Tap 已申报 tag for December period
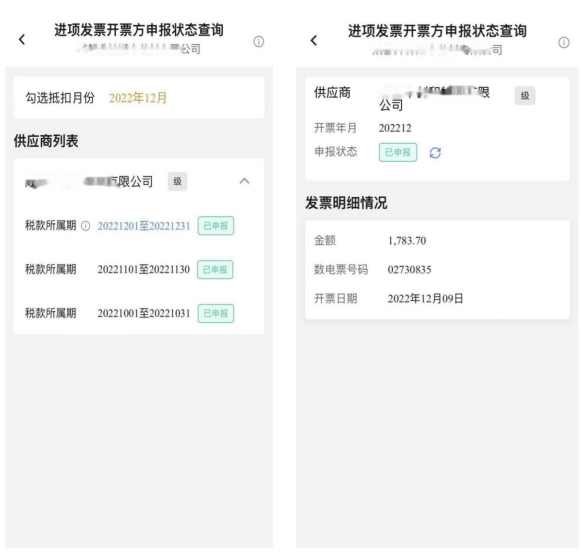This screenshot has height=552, width=582. coord(216,226)
